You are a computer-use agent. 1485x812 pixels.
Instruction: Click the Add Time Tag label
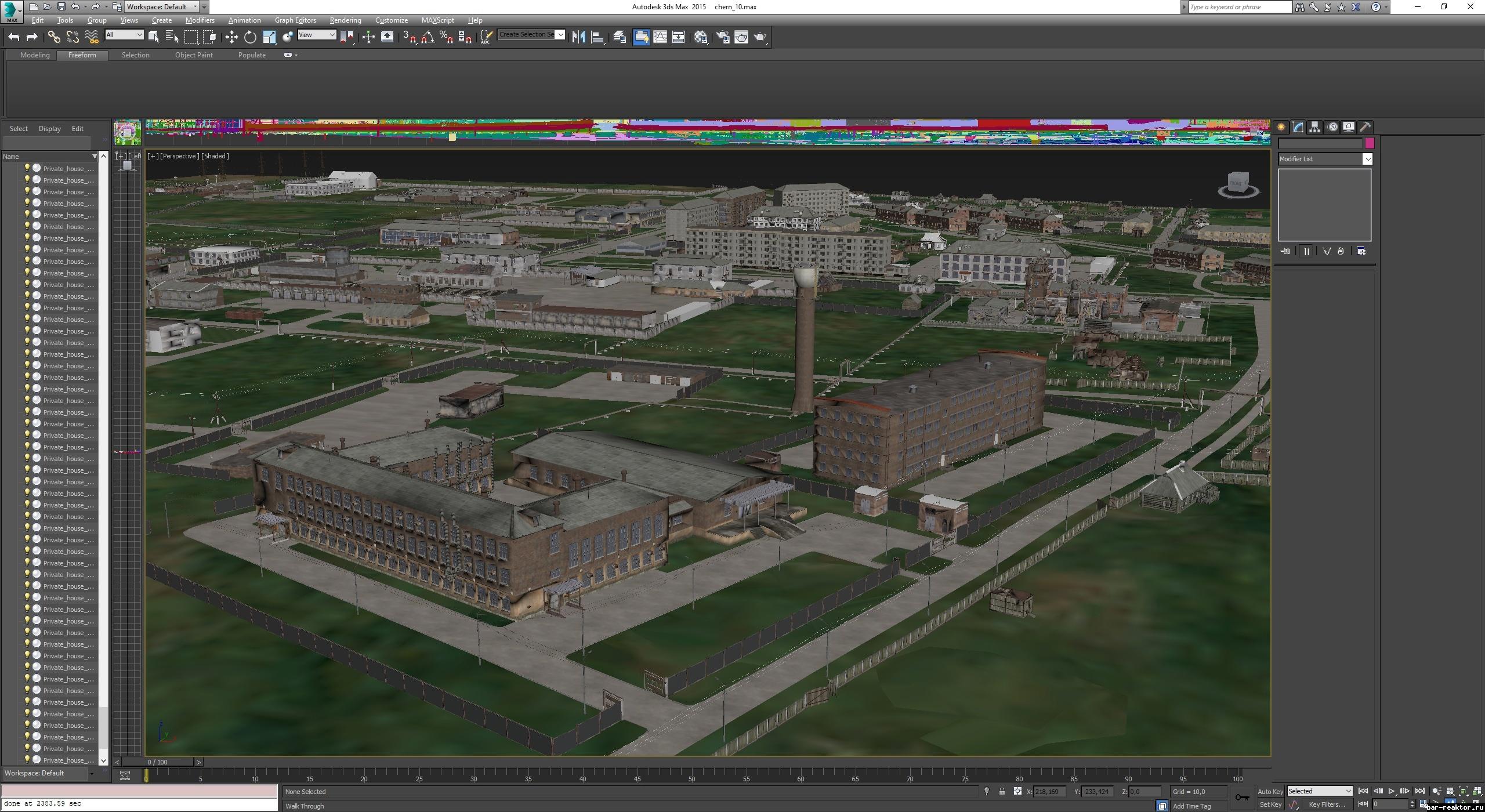(x=1191, y=806)
